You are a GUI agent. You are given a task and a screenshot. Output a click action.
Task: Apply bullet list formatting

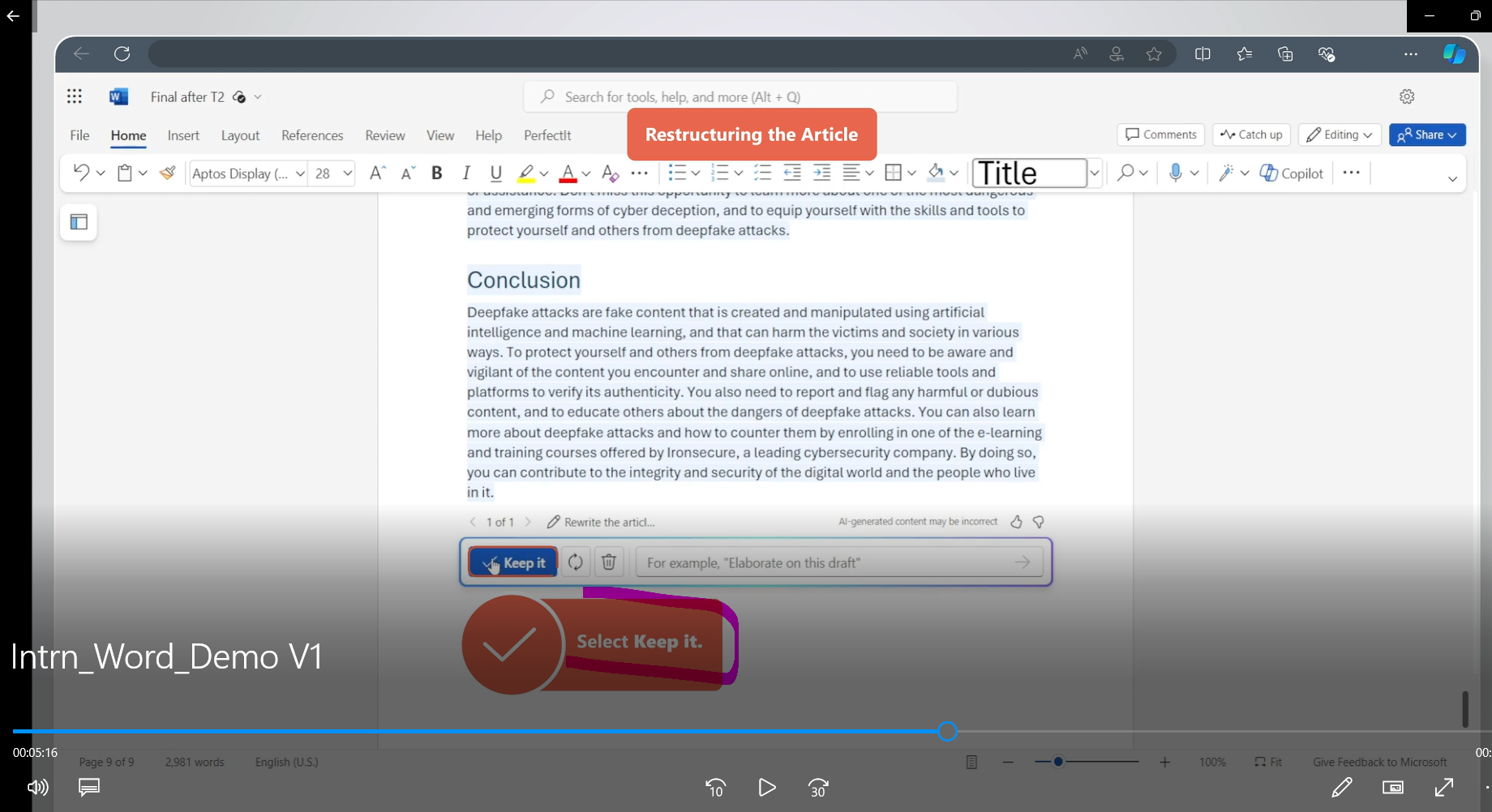[x=677, y=173]
